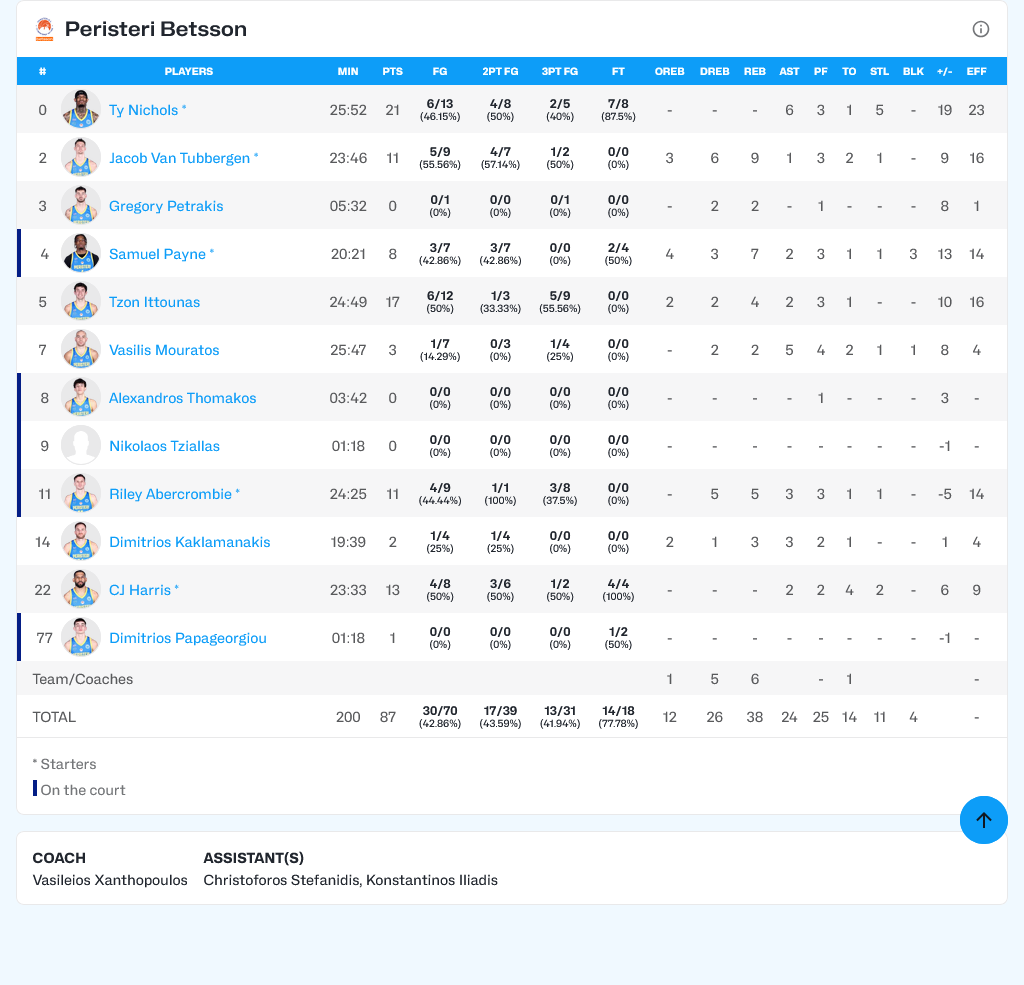Select Tzon Ittounas name link
The height and width of the screenshot is (985, 1024).
tap(154, 302)
